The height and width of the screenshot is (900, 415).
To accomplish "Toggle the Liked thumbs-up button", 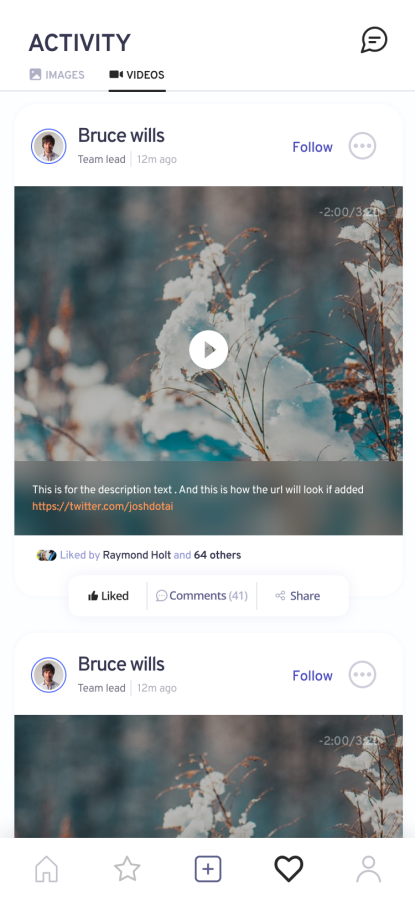I will (x=108, y=596).
